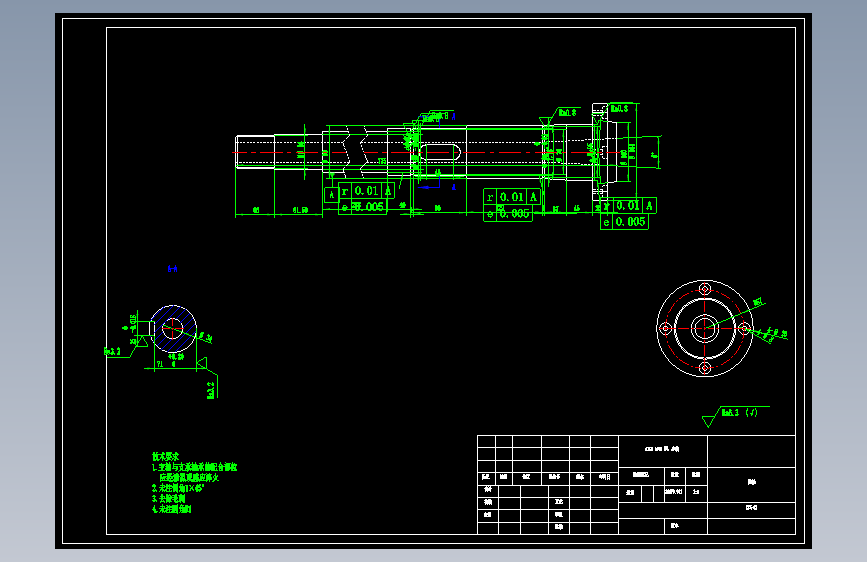
Task: Click the blue 'A-A' section label
Action: point(172,269)
